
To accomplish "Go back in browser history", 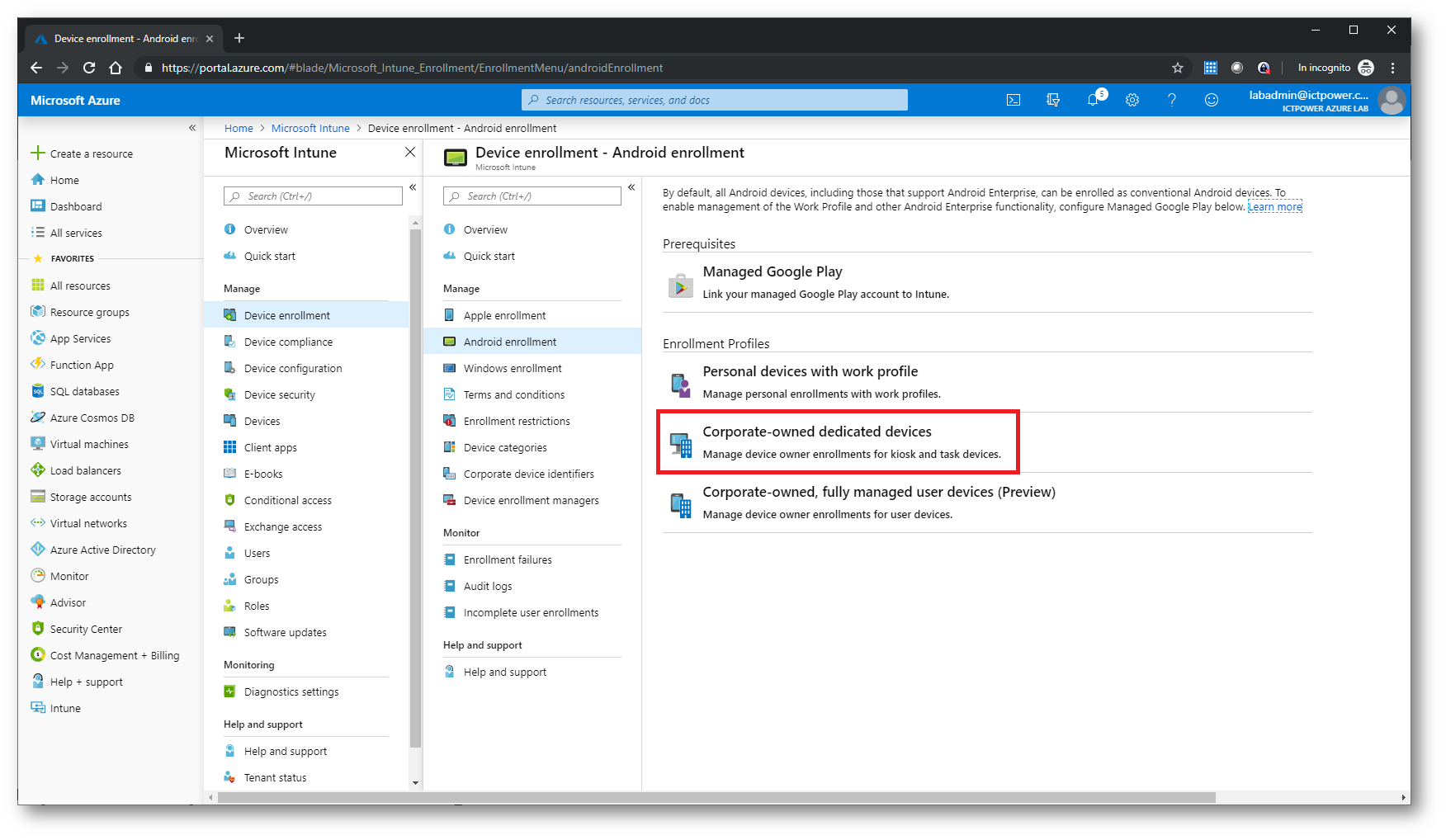I will (35, 68).
